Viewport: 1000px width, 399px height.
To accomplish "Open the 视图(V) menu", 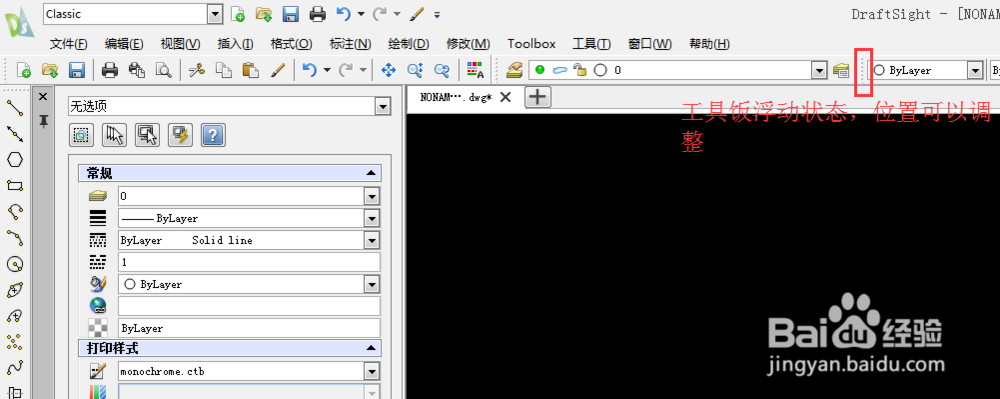I will 180,44.
